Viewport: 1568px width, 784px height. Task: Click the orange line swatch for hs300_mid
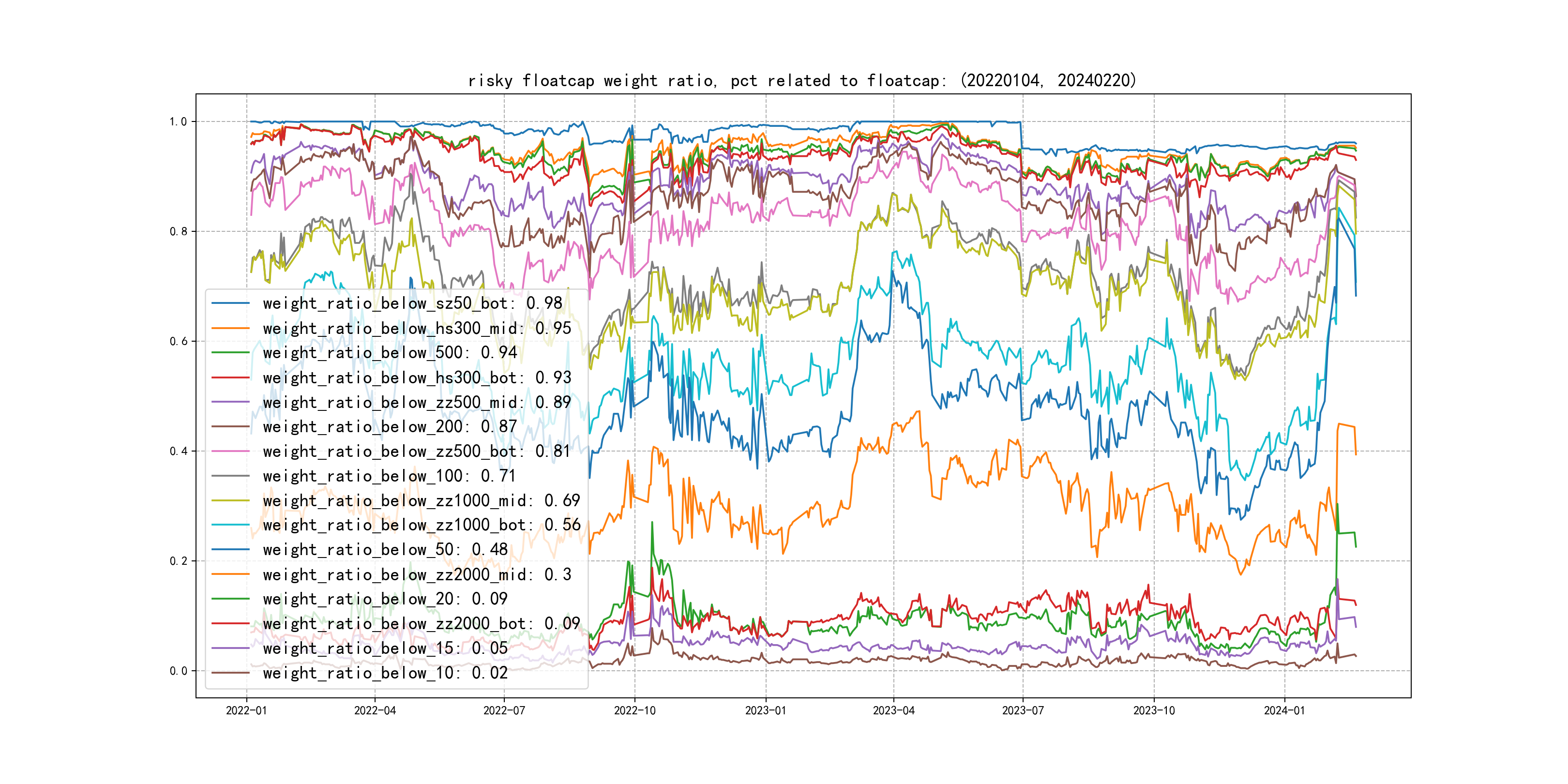[230, 328]
